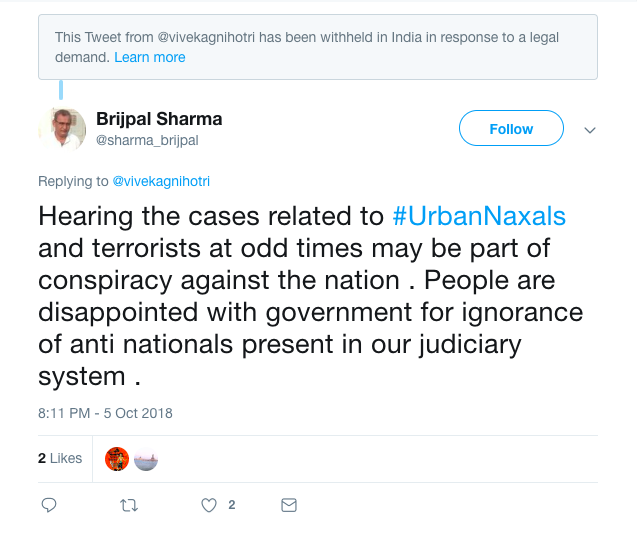
Task: Expand the tweet options chevron next to Follow
Action: coord(590,130)
